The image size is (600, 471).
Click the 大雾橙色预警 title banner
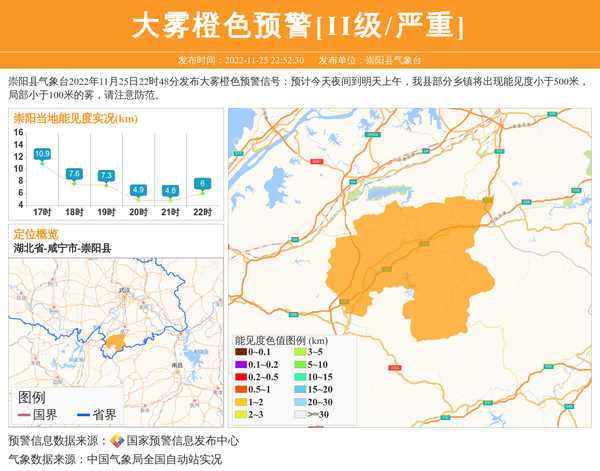point(299,23)
